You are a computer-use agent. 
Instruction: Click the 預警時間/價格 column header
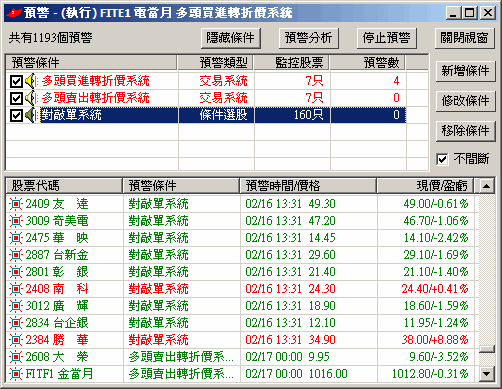pos(308,186)
